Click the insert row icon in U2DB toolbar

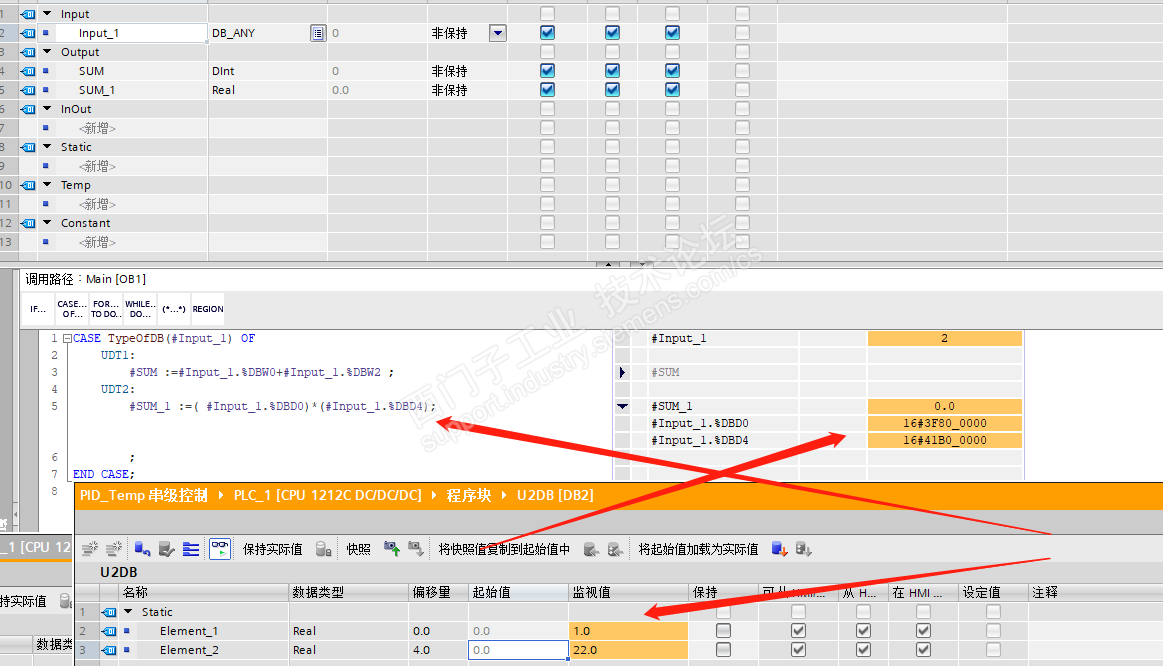click(x=90, y=549)
